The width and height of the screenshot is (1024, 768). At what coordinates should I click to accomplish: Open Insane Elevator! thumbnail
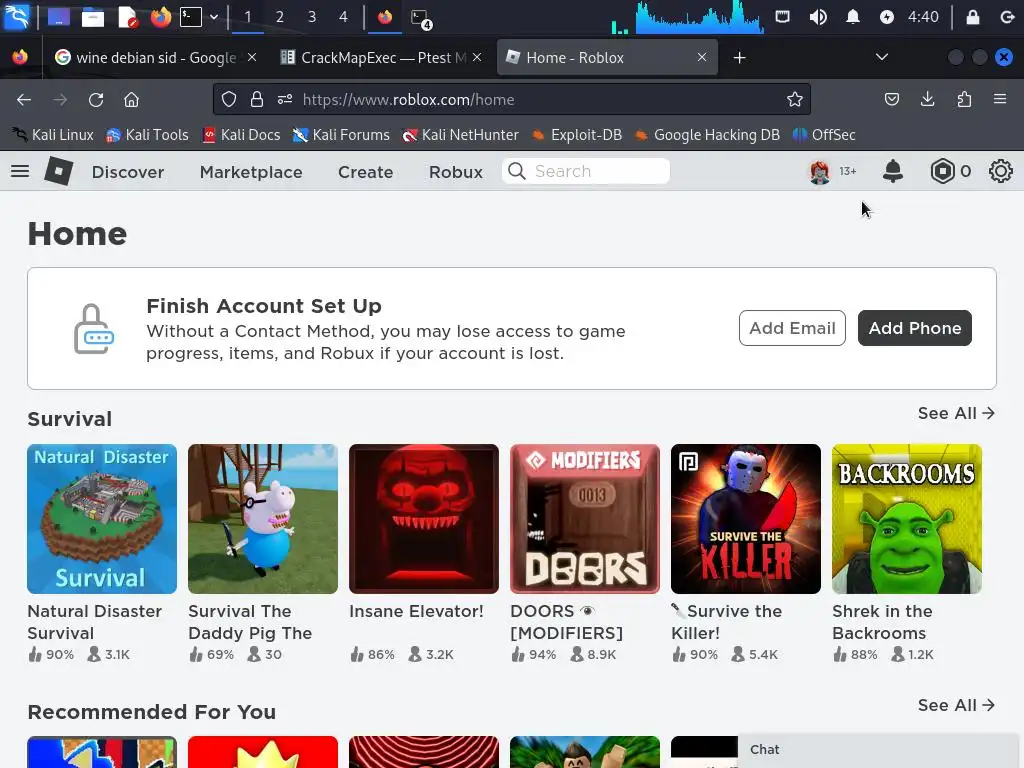(x=424, y=519)
